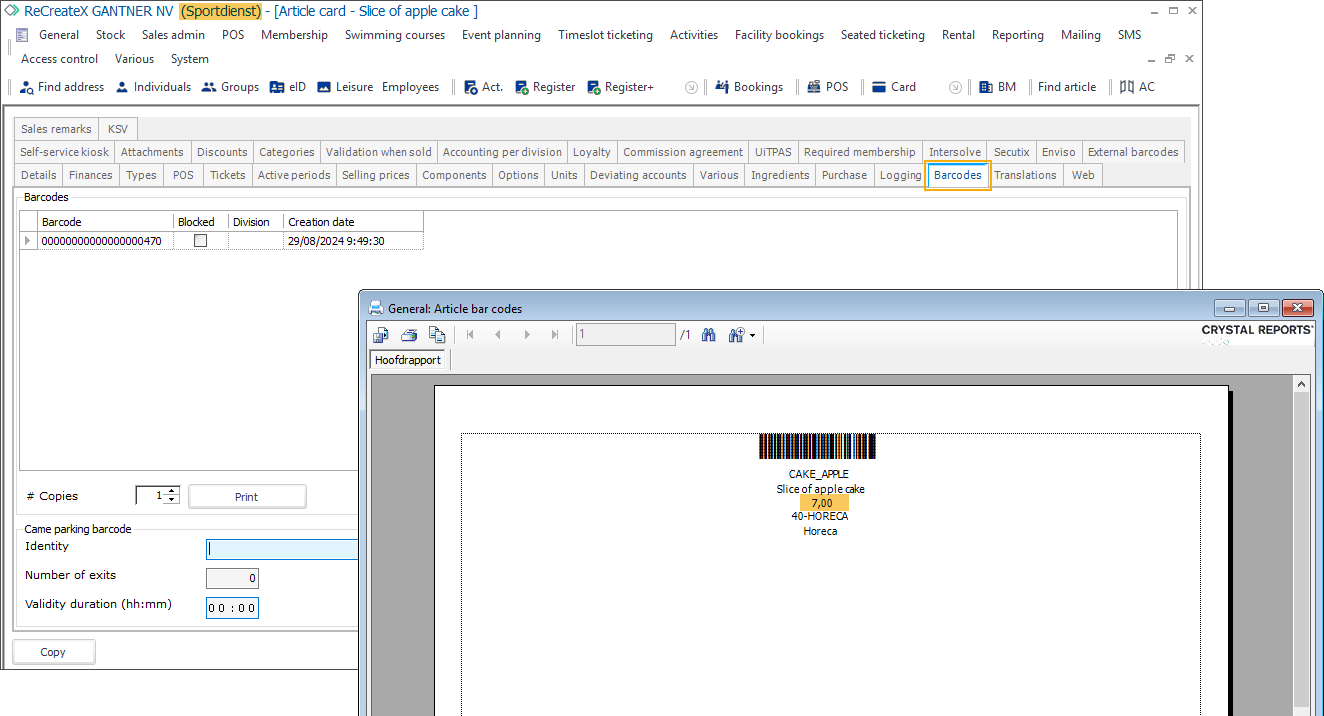
Task: Click the report viewer vertical scrollbar
Action: tap(1301, 540)
